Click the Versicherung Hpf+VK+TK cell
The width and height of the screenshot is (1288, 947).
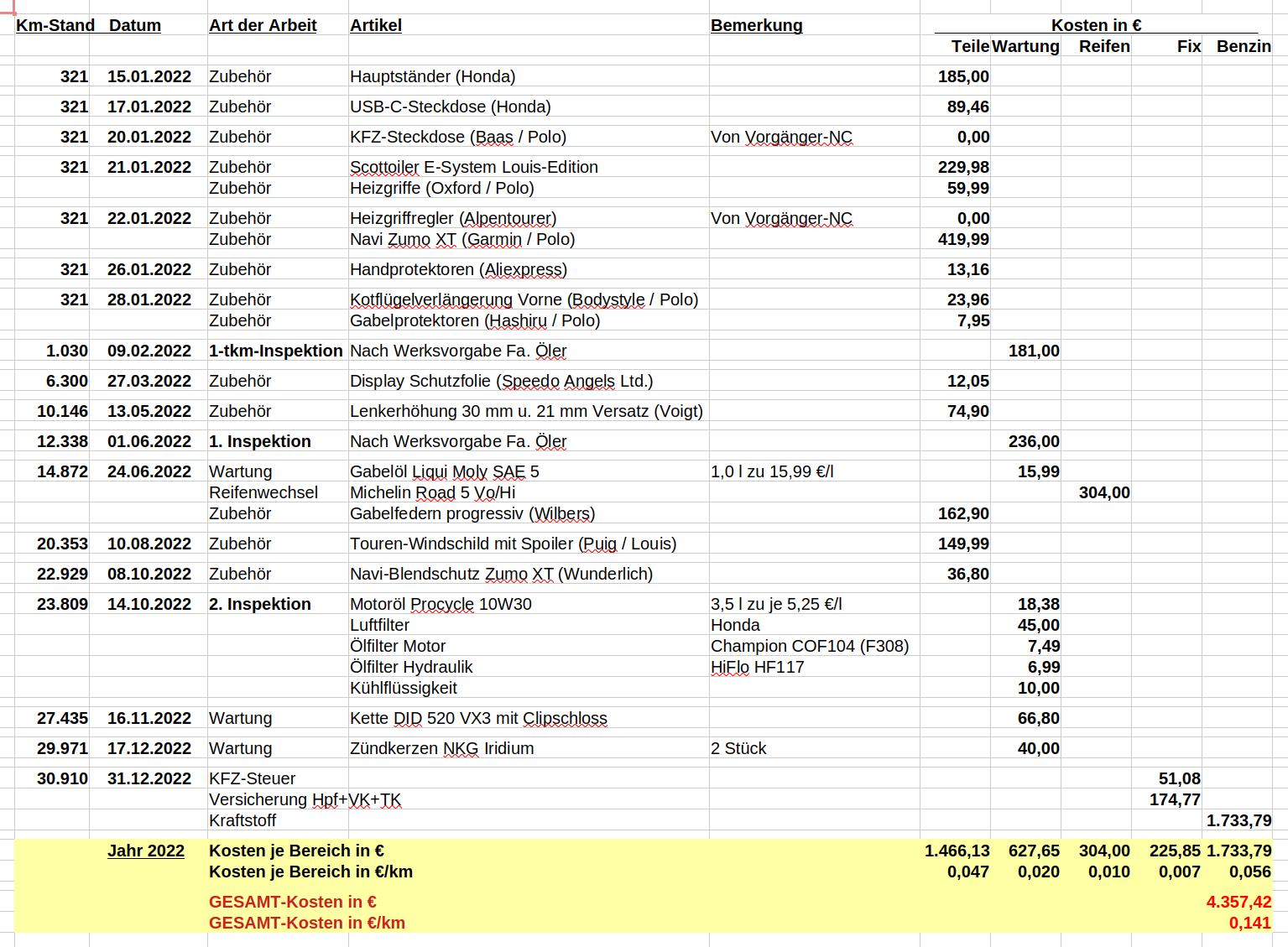(305, 799)
